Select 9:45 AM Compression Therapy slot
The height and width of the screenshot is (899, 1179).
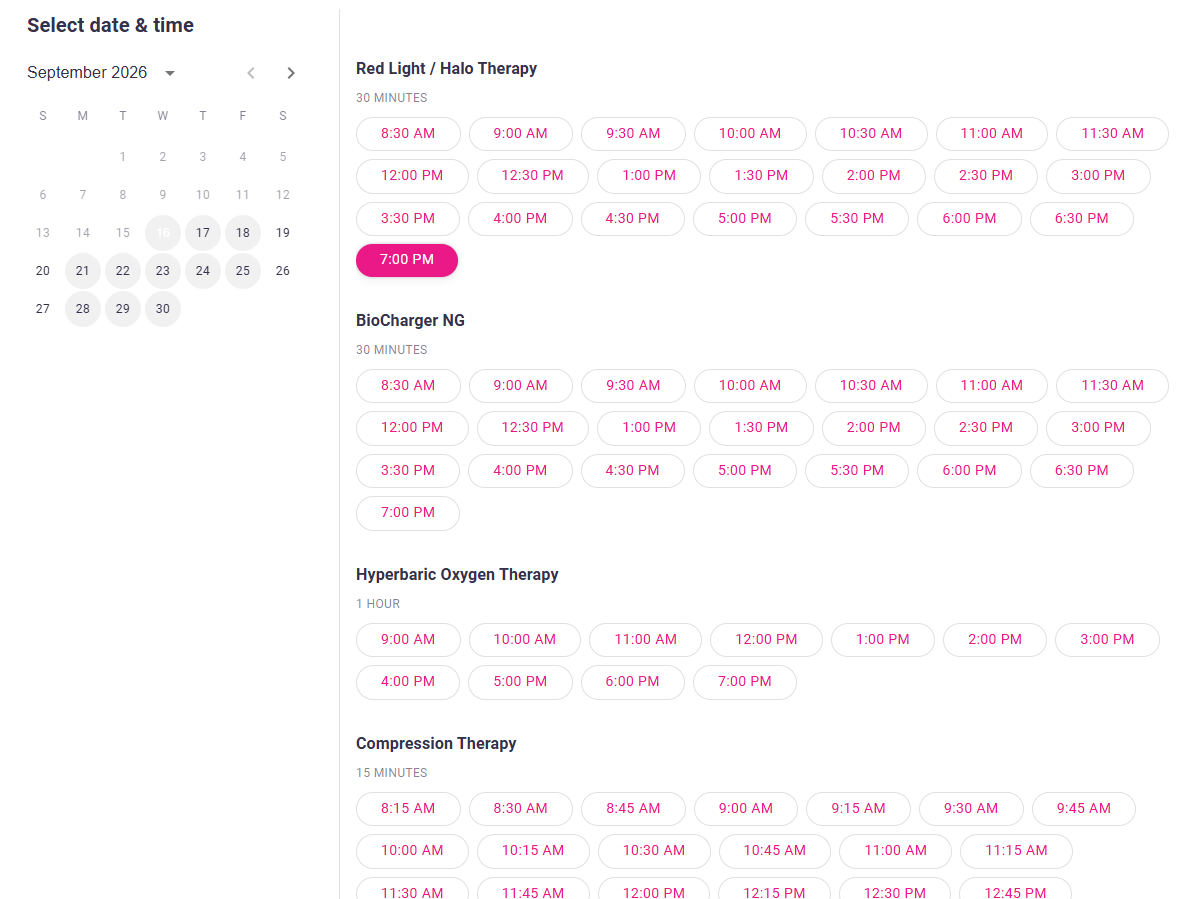[1084, 809]
